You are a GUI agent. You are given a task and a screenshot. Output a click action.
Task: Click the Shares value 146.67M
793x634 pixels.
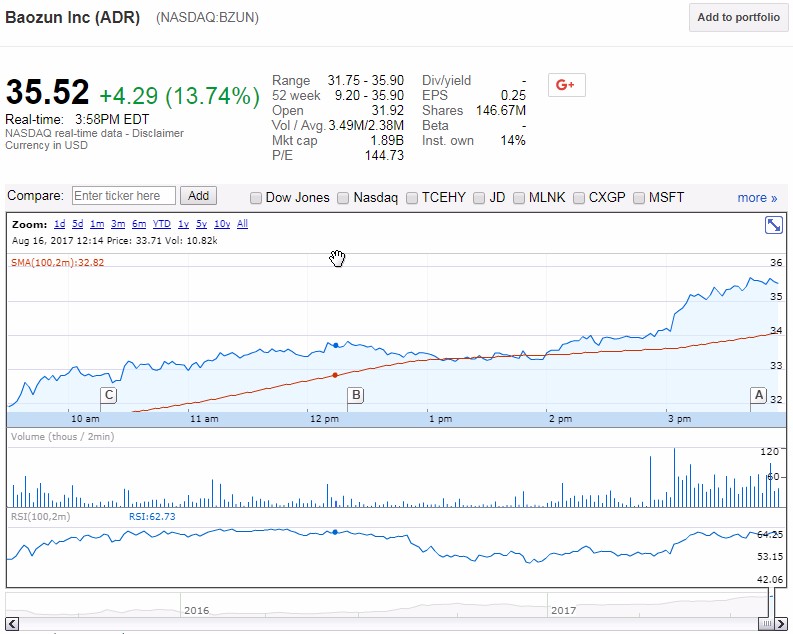click(x=501, y=111)
